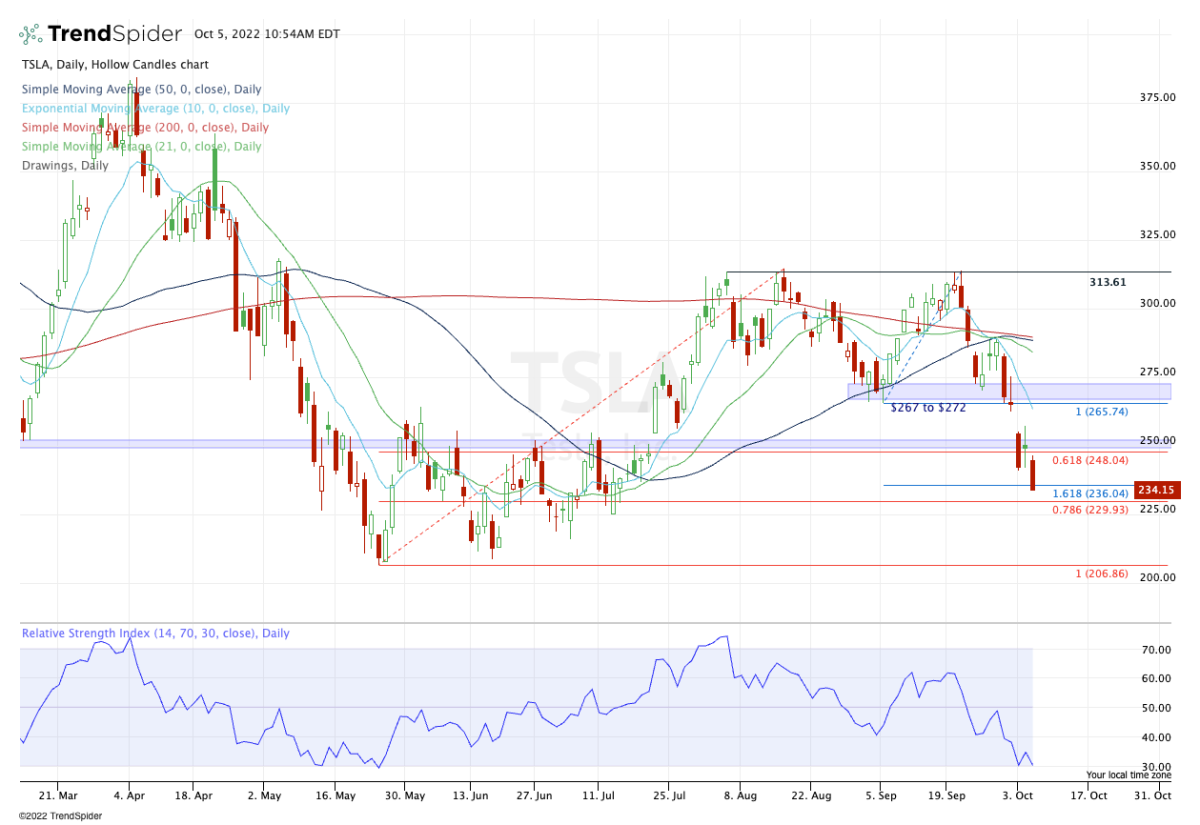Click the TrendSpider spider logo icon
This screenshot has height=825, width=1200.
tap(31, 34)
